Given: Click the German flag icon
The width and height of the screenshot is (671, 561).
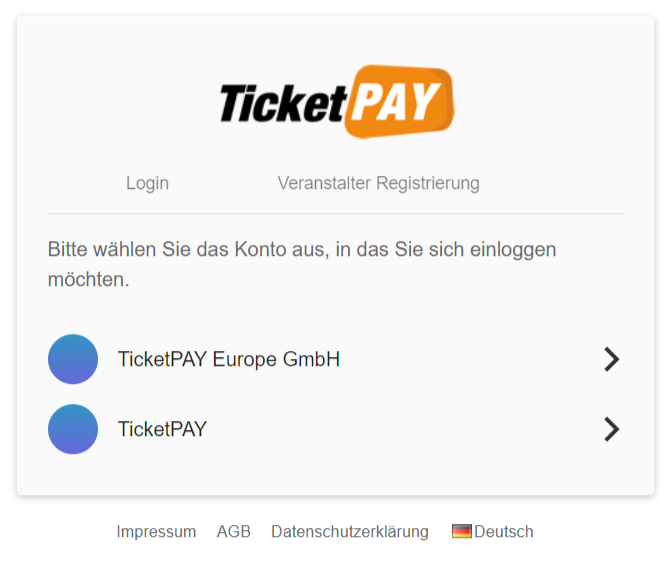Looking at the screenshot, I should 462,531.
